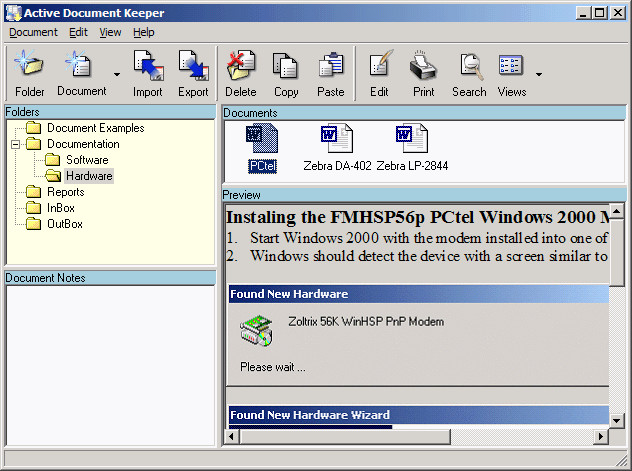This screenshot has height=471, width=632.
Task: Click the preview scroll up arrow
Action: (617, 212)
